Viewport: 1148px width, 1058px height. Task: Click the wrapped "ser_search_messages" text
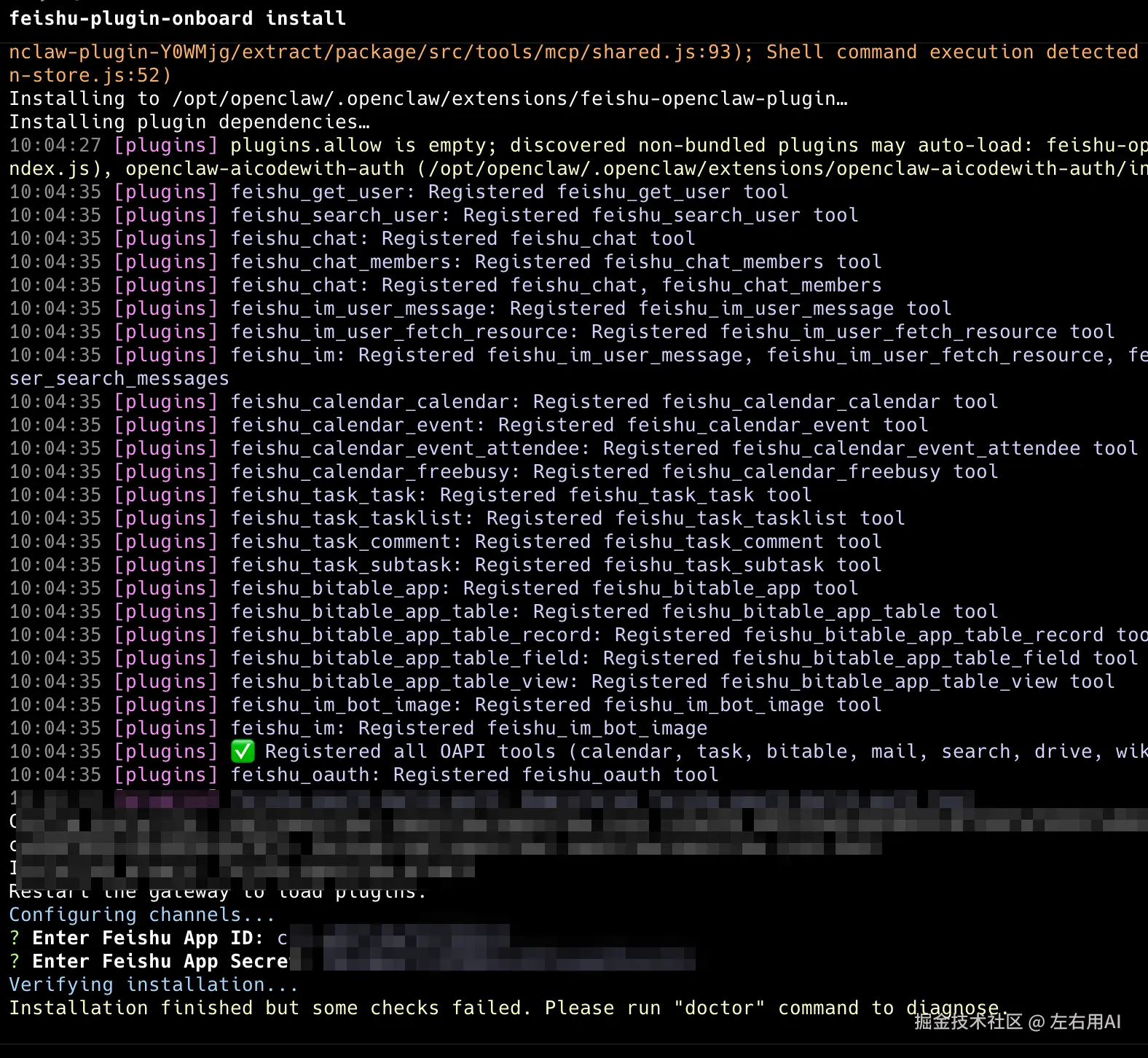point(119,378)
